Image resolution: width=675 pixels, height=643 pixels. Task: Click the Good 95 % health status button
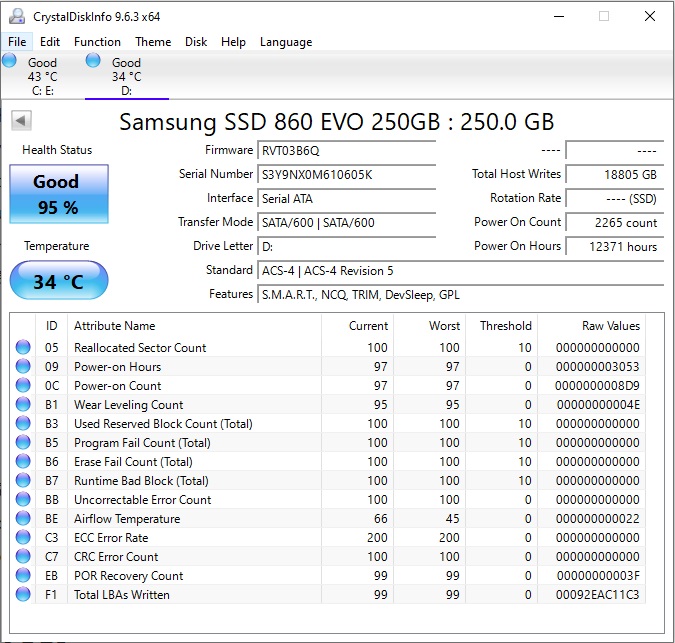59,194
